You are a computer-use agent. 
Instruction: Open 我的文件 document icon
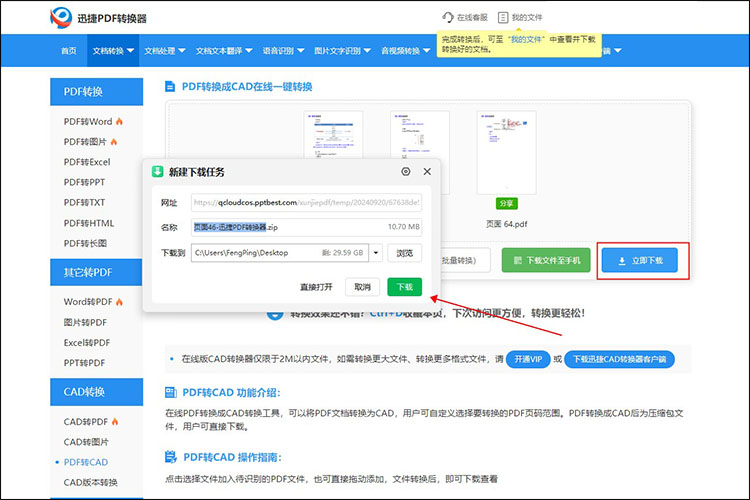[x=503, y=18]
